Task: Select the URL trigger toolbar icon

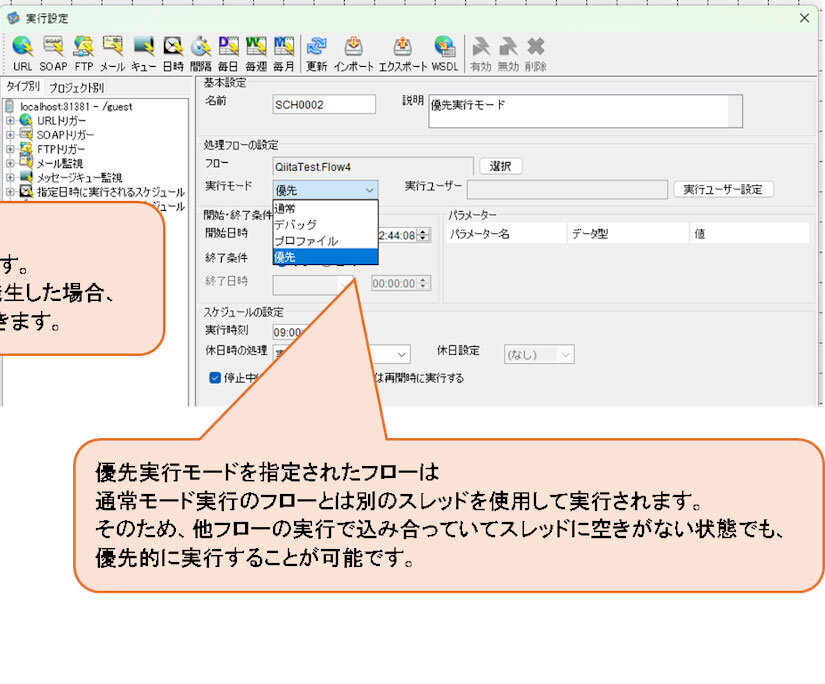Action: pos(20,45)
